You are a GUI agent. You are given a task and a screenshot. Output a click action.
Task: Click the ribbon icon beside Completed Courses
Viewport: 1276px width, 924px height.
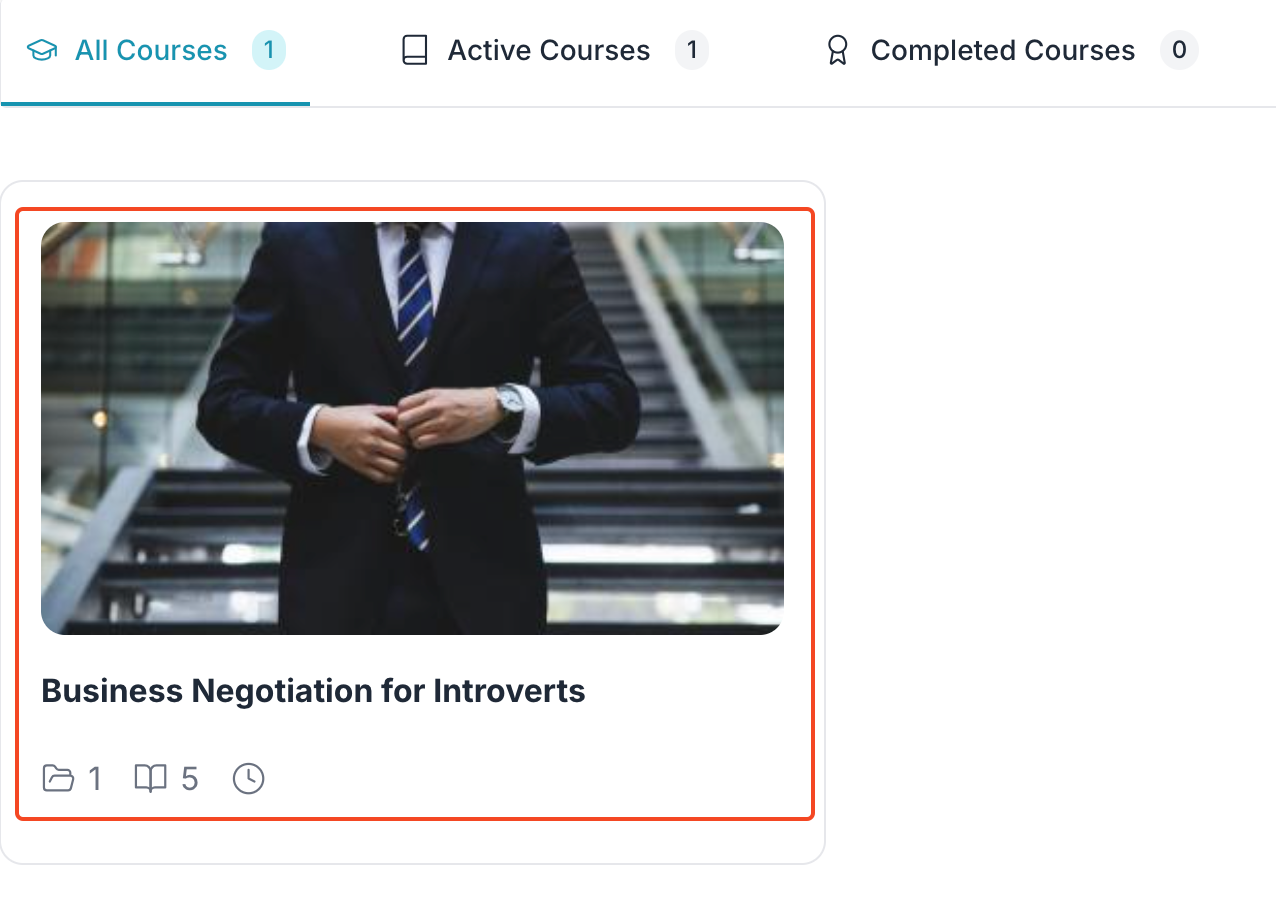click(x=838, y=49)
